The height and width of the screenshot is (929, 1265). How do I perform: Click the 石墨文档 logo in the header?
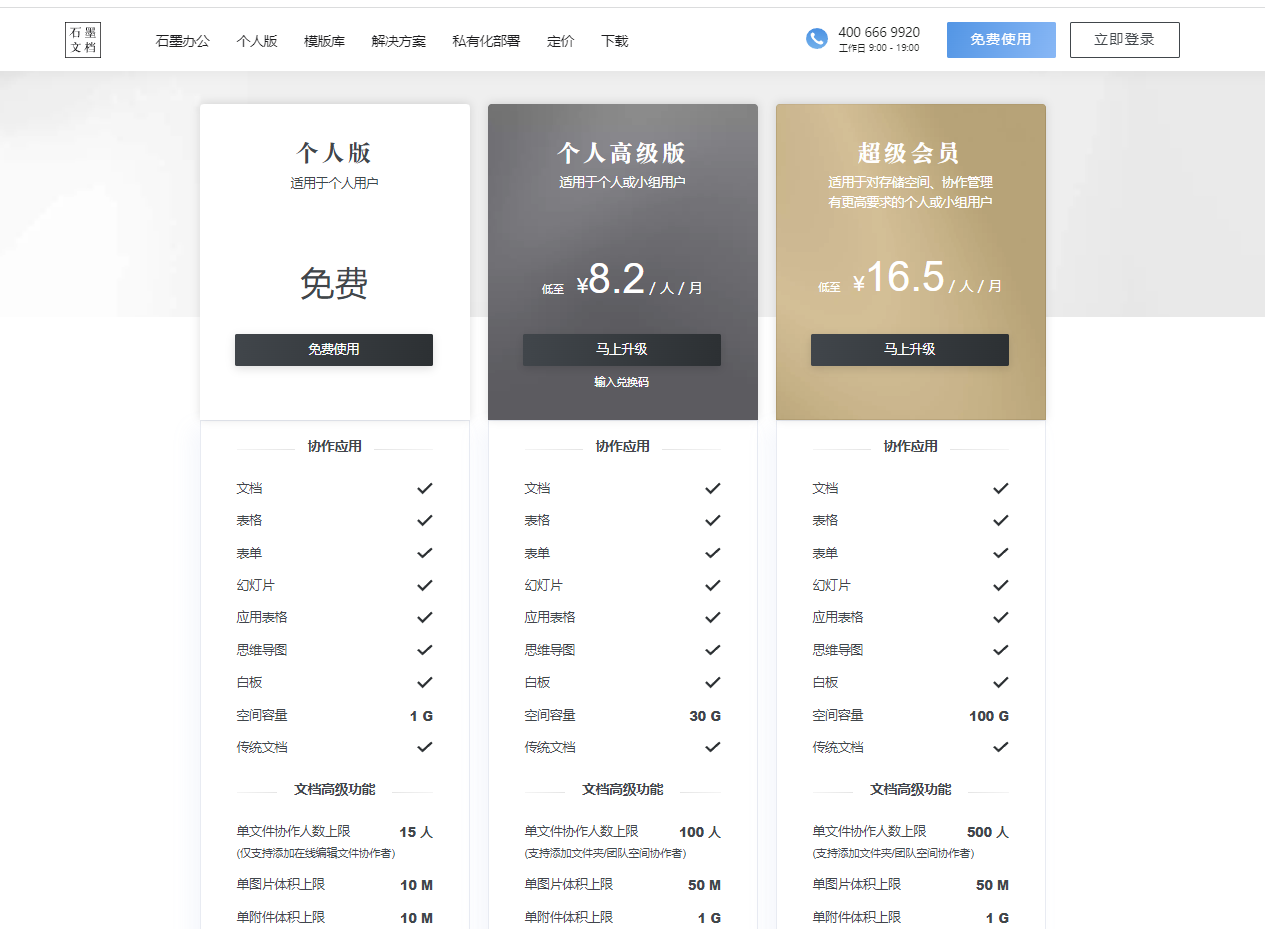(x=83, y=40)
